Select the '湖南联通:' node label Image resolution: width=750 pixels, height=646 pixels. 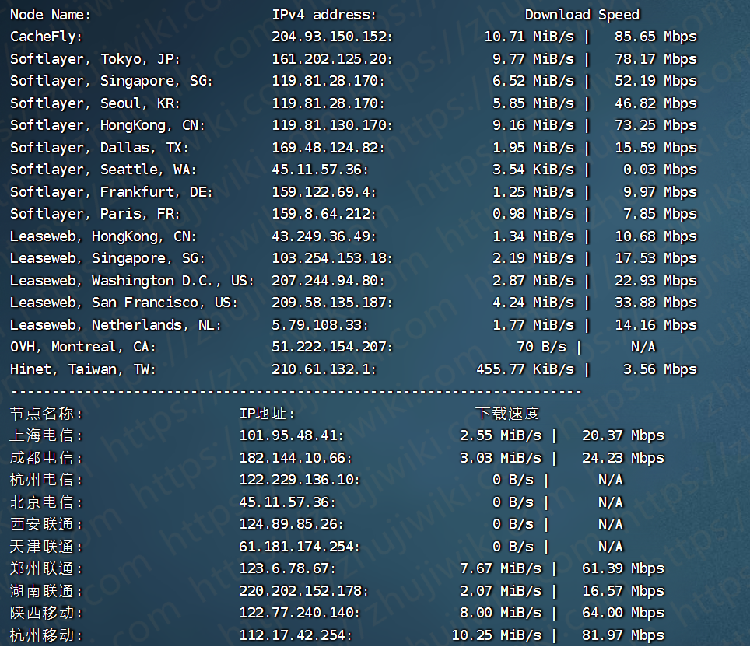[46, 591]
